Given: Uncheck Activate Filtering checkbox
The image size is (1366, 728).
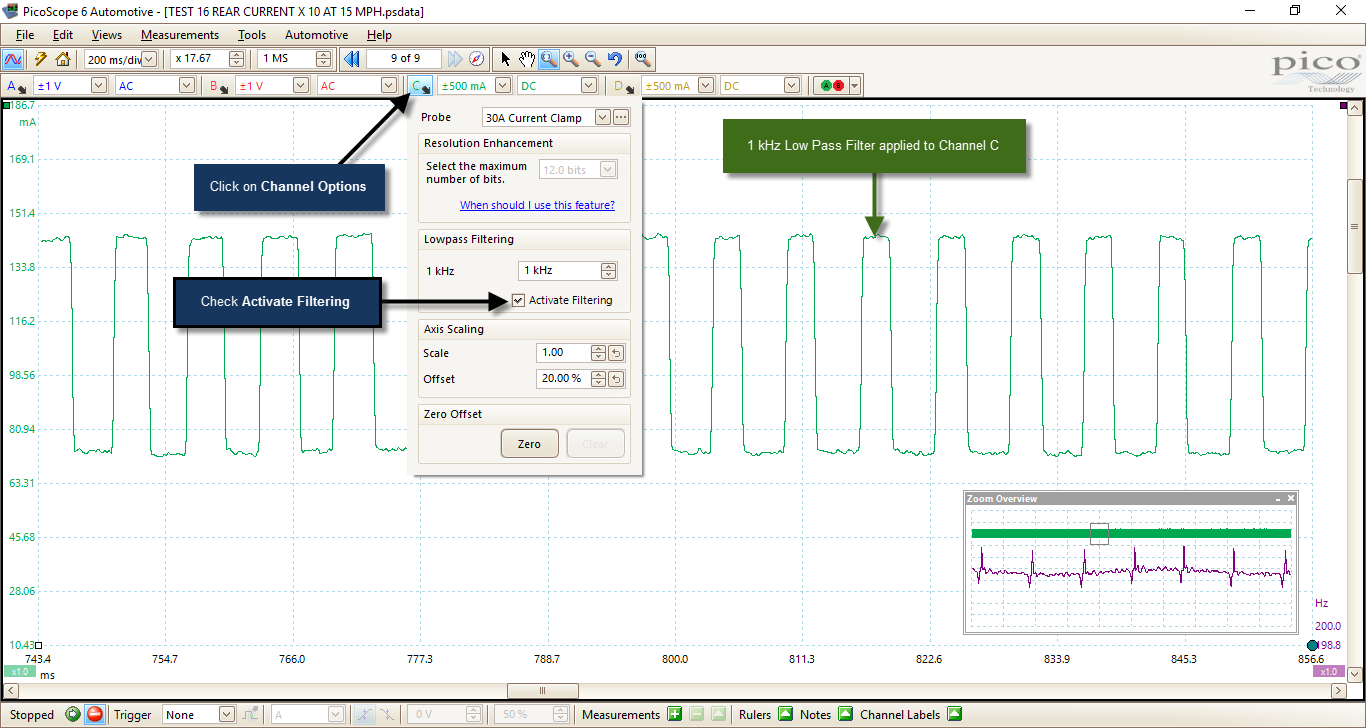Looking at the screenshot, I should coord(518,300).
